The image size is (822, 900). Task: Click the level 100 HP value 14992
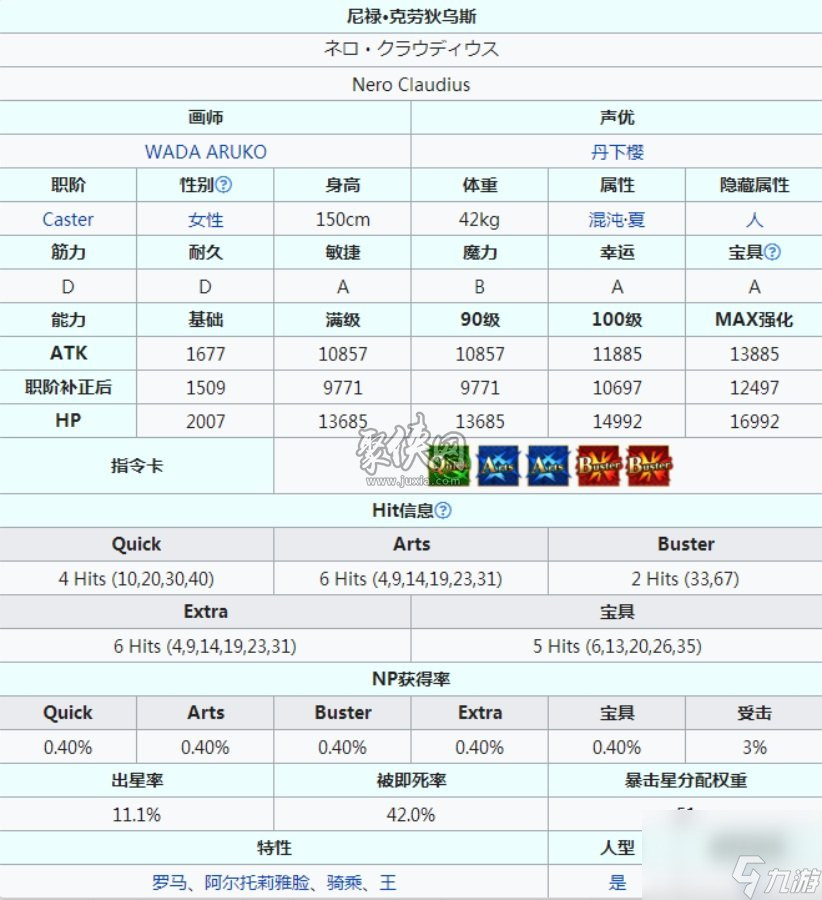point(617,422)
